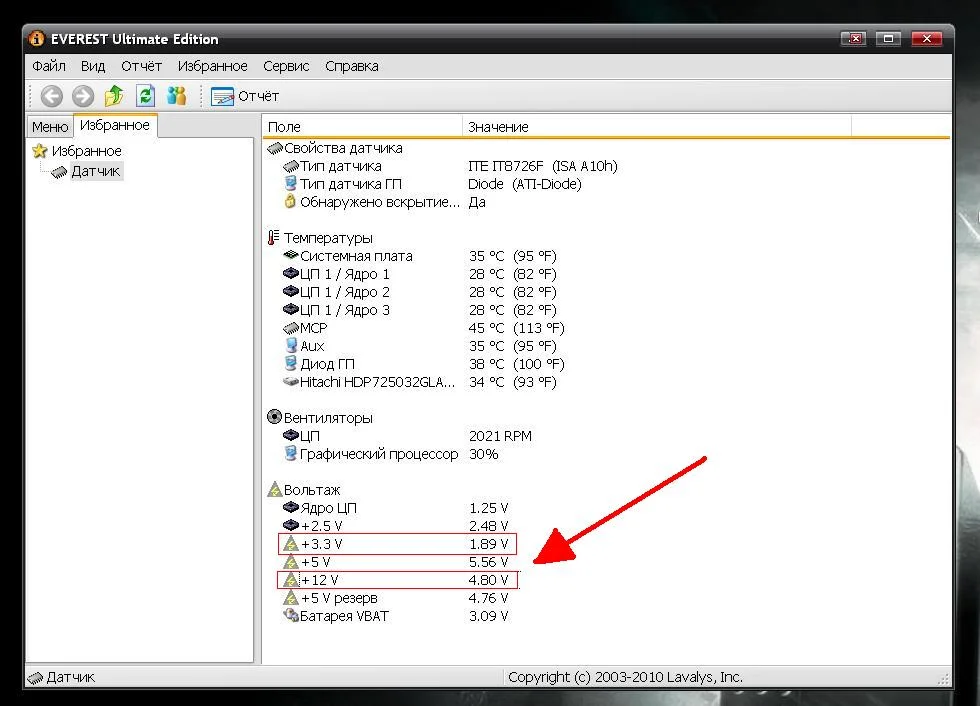This screenshot has height=706, width=980.
Task: Click the users icon in toolbar
Action: tap(177, 96)
